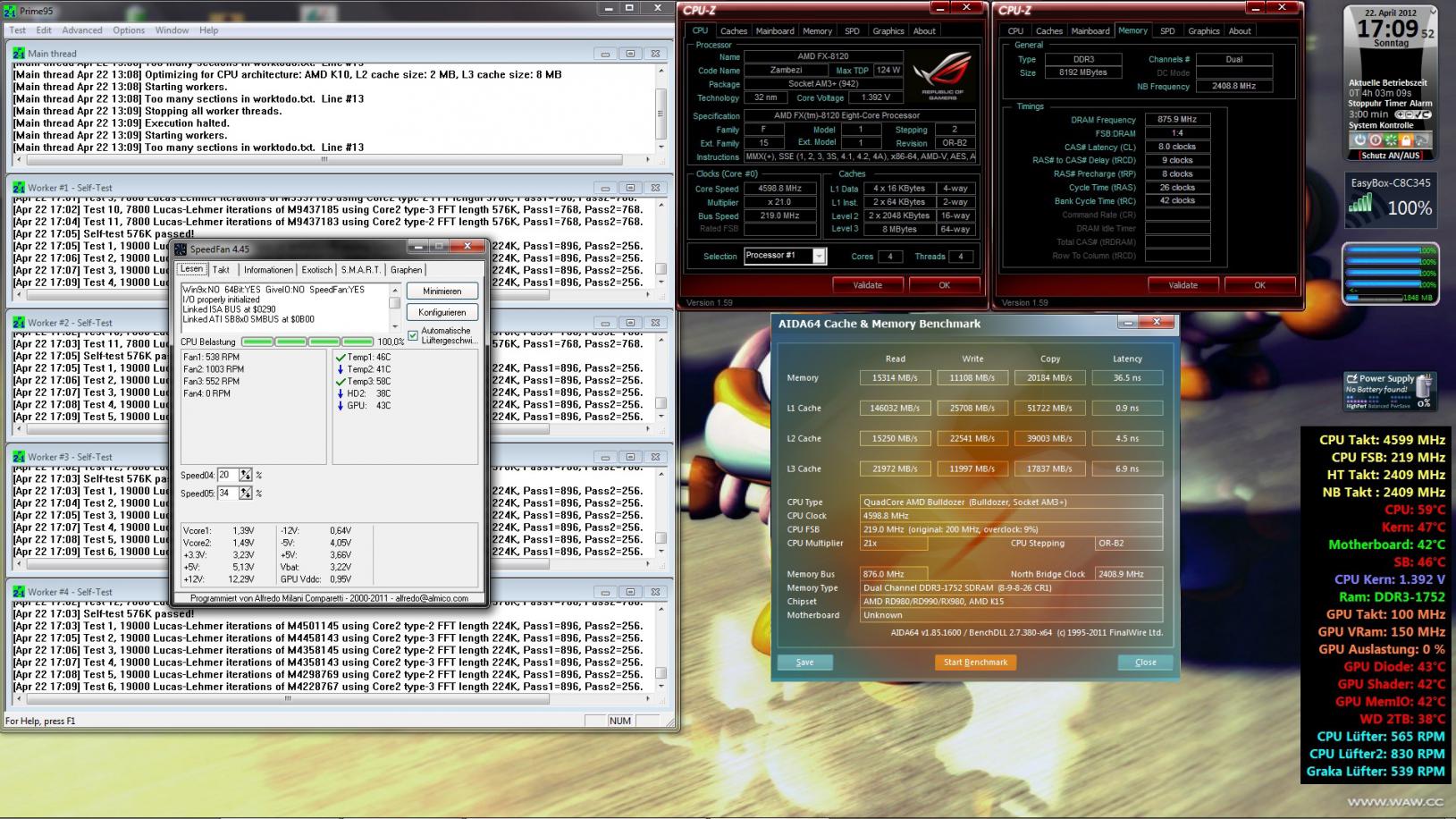Click the green checkmark beside Temp3 in SpeedFan
Viewport: 1456px width, 819px height.
[x=341, y=381]
